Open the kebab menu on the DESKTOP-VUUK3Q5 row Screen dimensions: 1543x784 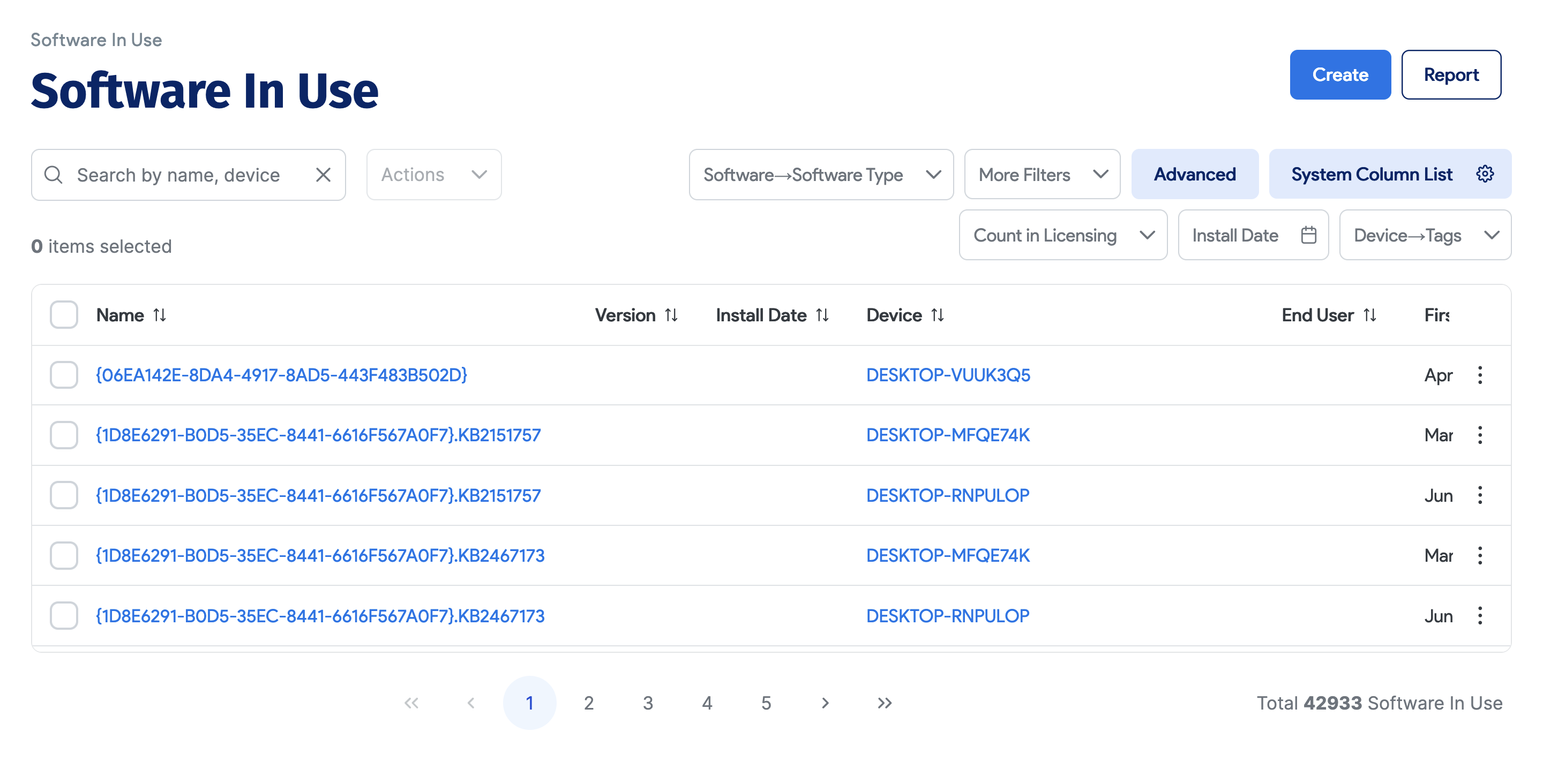pos(1480,375)
